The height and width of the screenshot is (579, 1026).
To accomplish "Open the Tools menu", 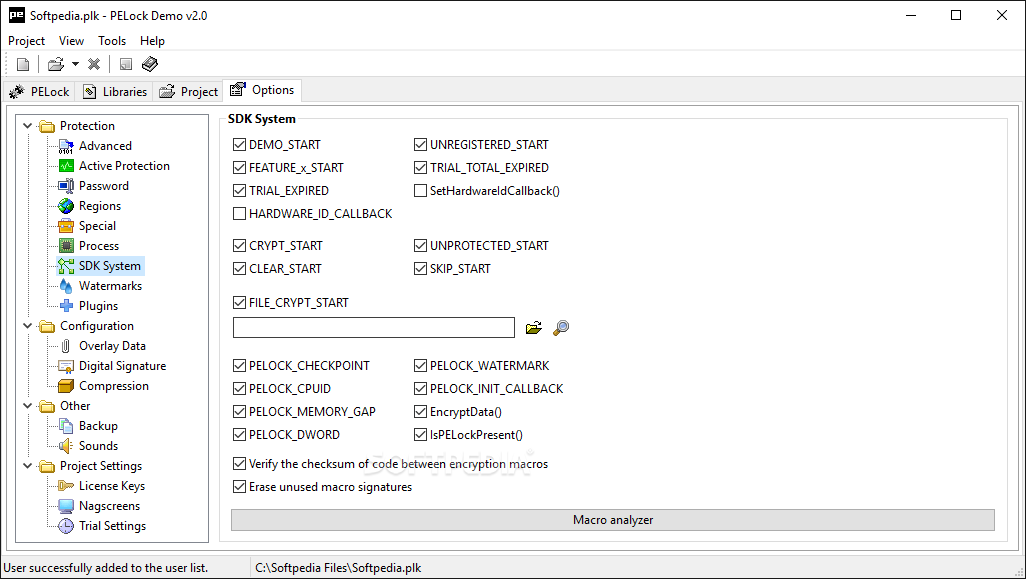I will (x=112, y=41).
